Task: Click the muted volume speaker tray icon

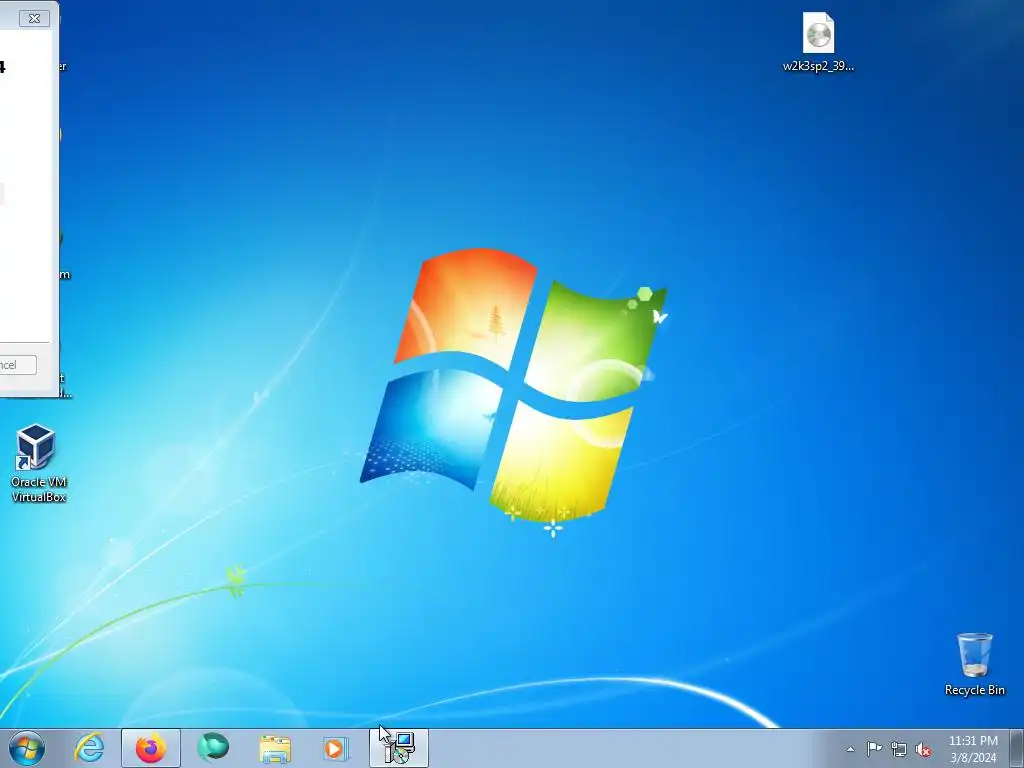Action: [923, 749]
